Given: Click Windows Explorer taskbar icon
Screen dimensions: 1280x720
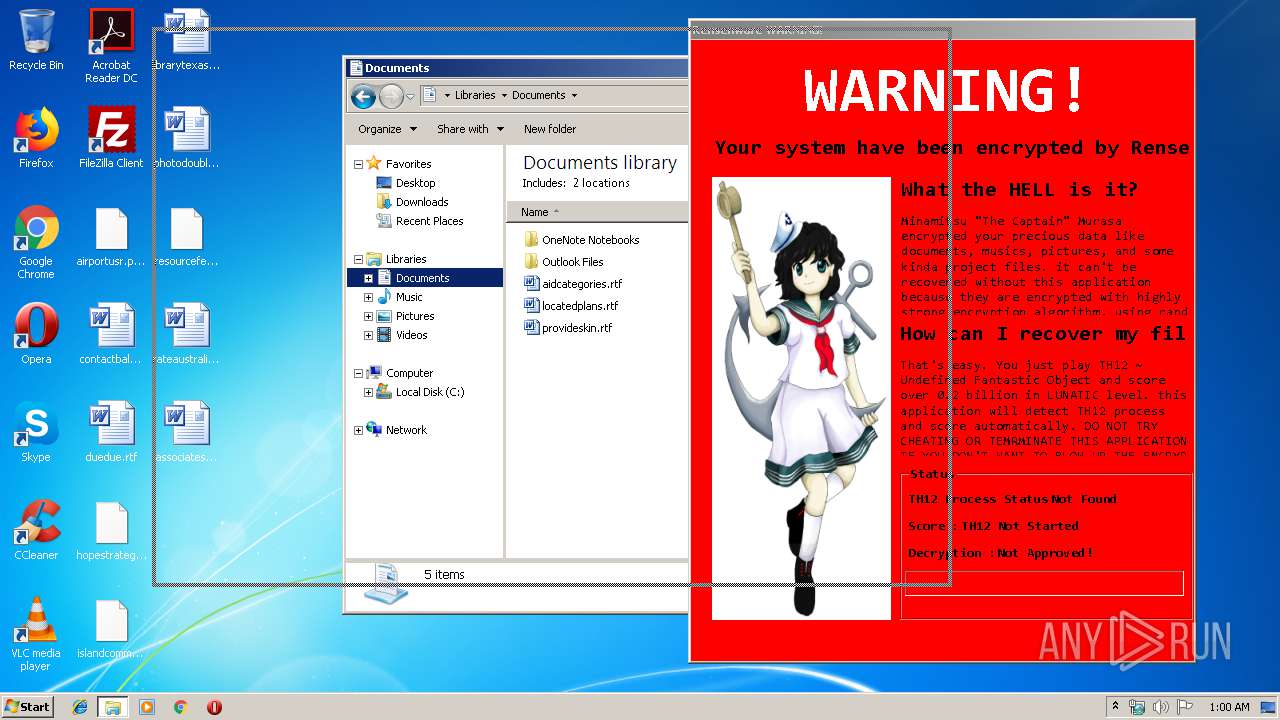Looking at the screenshot, I should 113,707.
